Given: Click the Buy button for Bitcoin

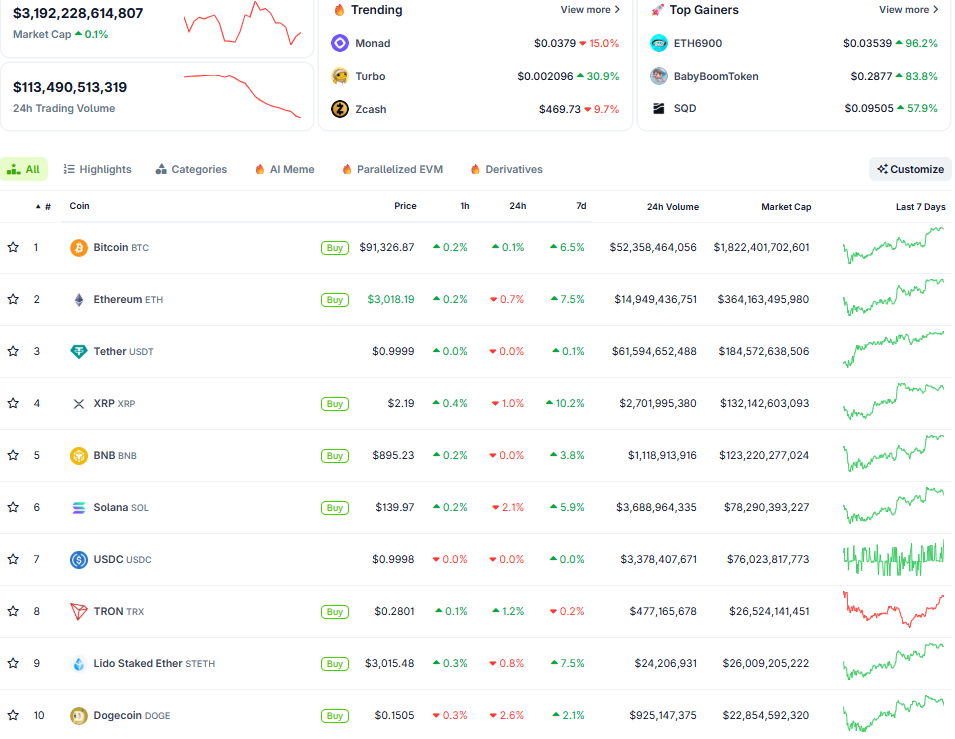Looking at the screenshot, I should coord(334,247).
